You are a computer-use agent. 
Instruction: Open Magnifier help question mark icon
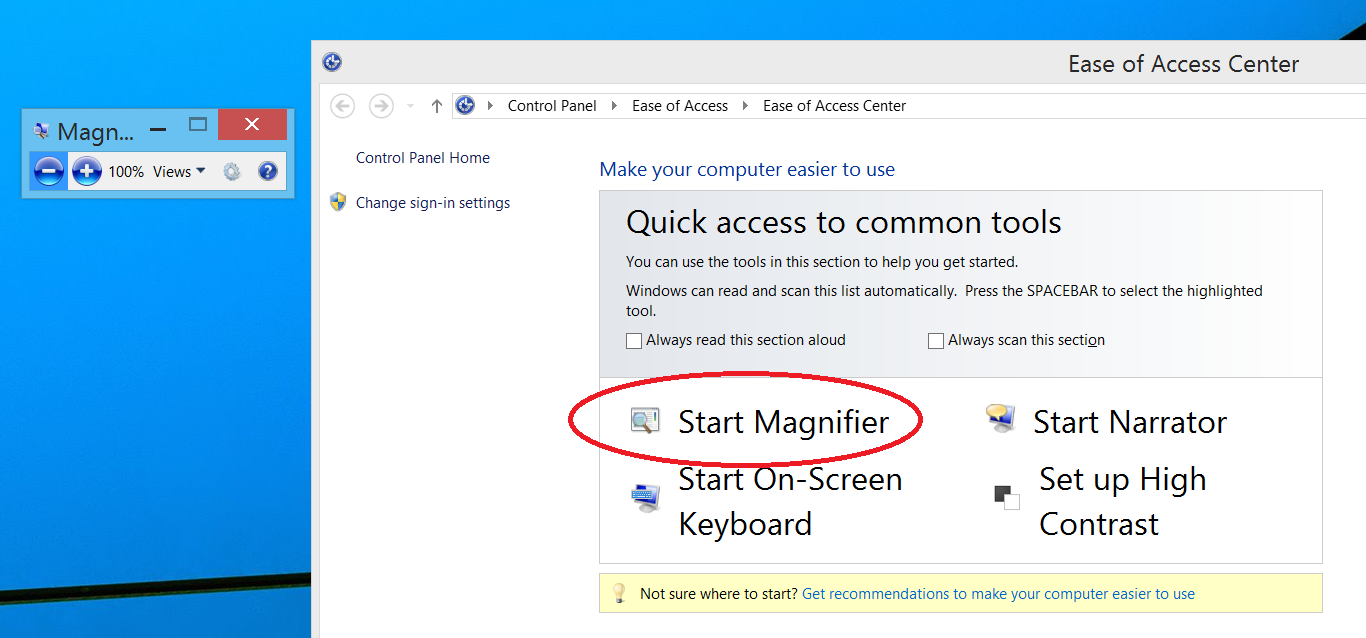coord(267,171)
